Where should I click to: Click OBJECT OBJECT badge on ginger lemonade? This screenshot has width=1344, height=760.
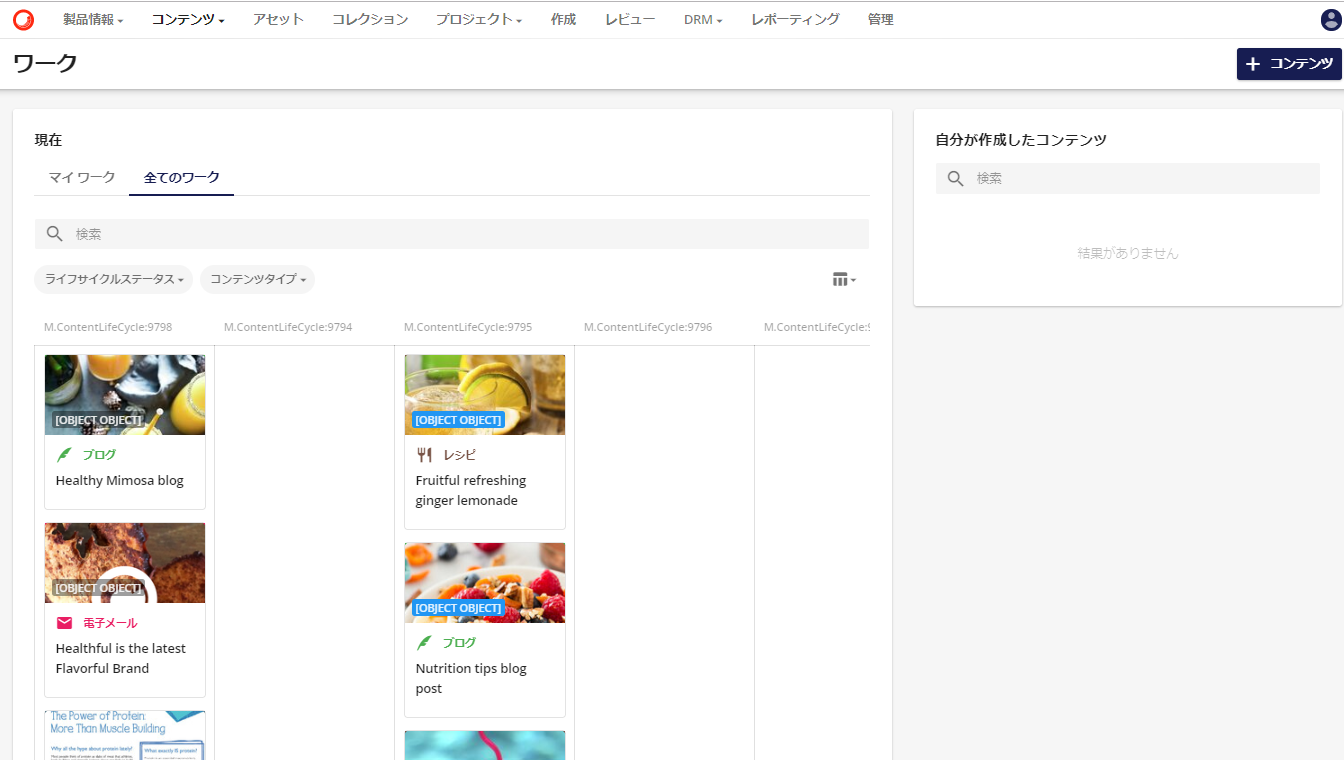pyautogui.click(x=458, y=420)
